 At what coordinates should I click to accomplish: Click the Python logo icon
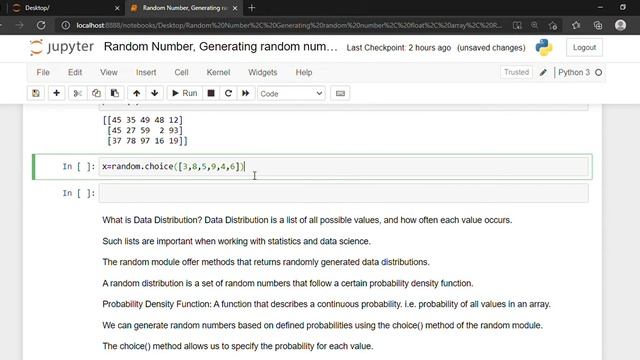pos(544,47)
